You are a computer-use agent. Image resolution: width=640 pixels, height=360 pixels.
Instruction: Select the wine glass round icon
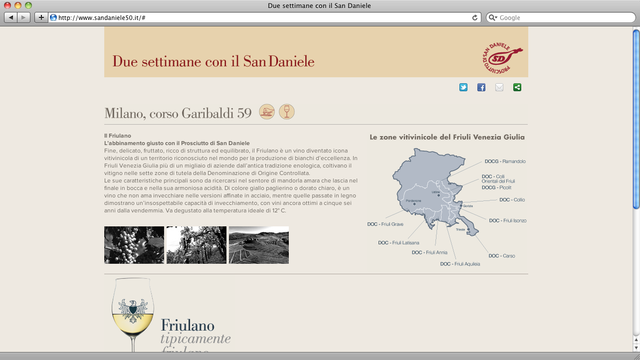[x=287, y=112]
